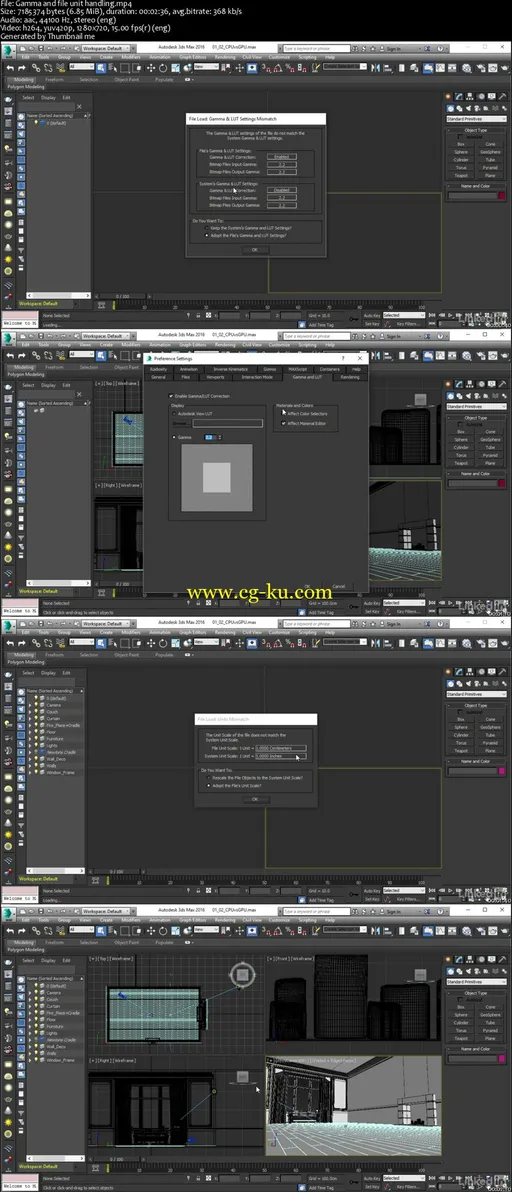The width and height of the screenshot is (512, 1192).
Task: Click Cancel in Preference Settings dialog
Action: (338, 586)
